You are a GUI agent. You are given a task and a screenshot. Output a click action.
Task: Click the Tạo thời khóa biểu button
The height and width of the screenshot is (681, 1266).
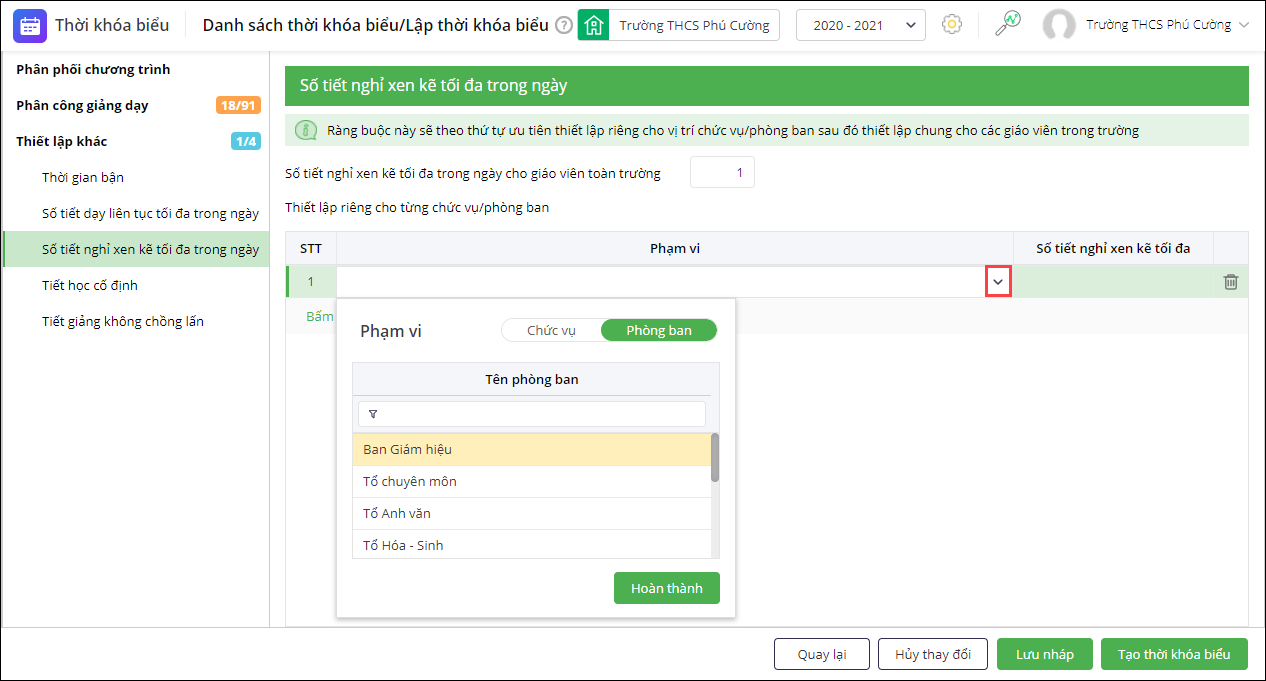pos(1174,654)
